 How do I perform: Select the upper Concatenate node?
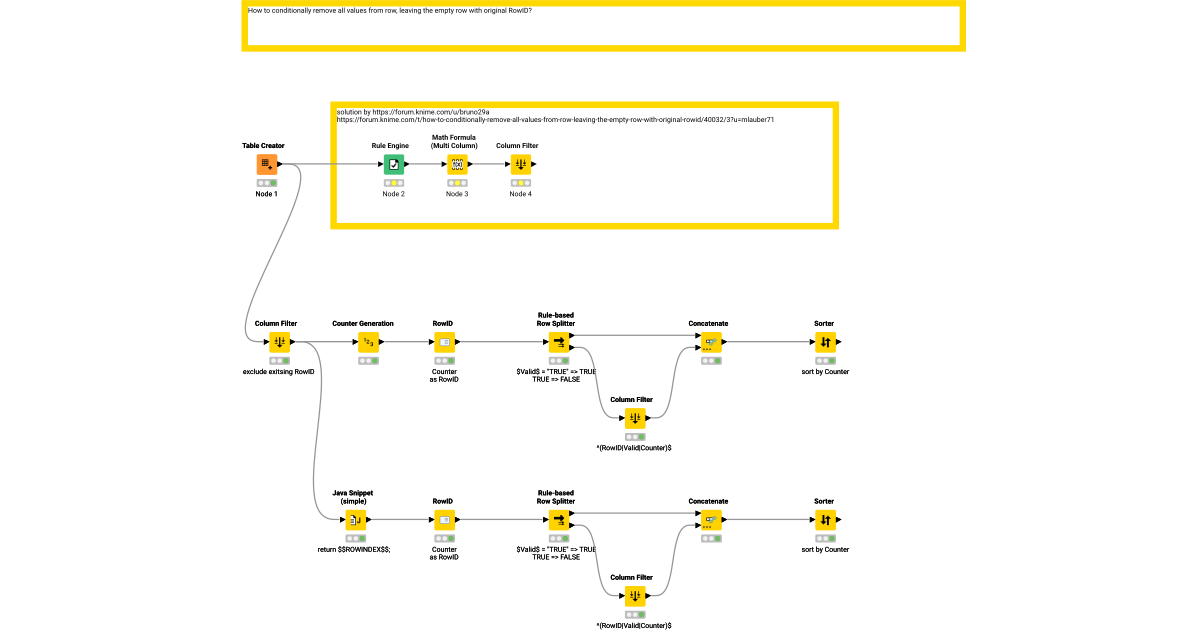[x=710, y=342]
